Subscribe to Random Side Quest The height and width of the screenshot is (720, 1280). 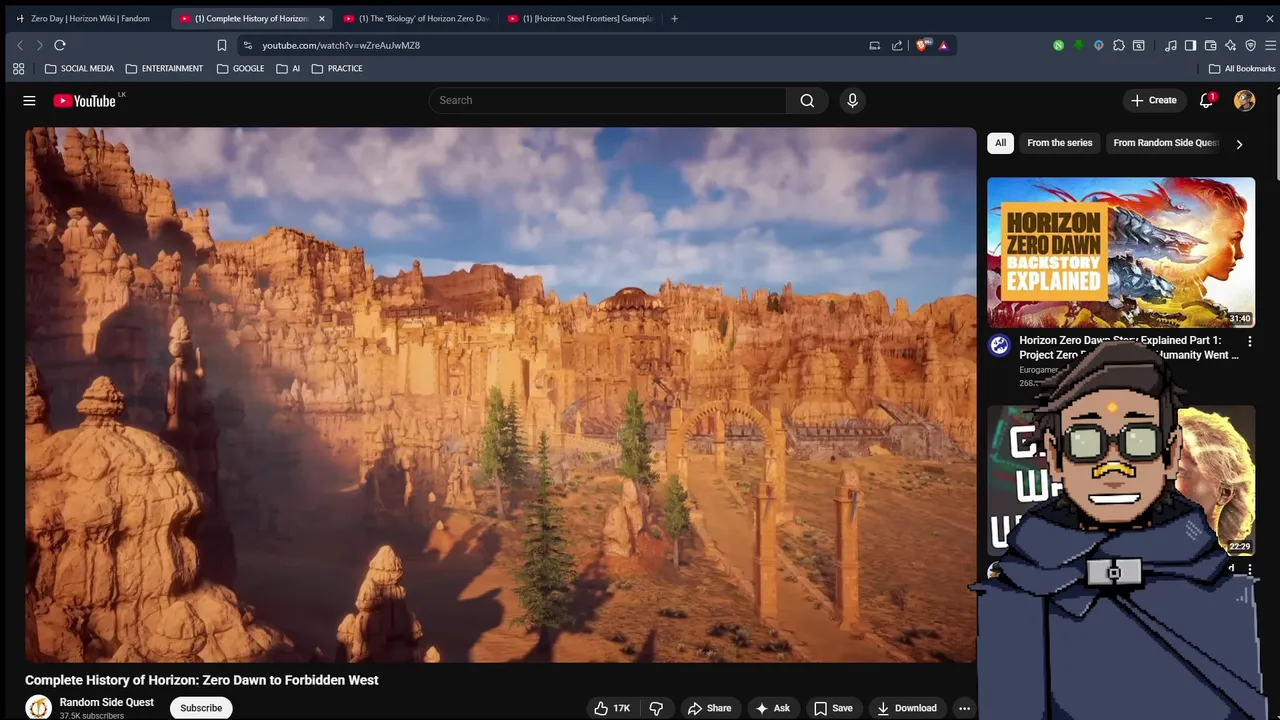(x=201, y=708)
